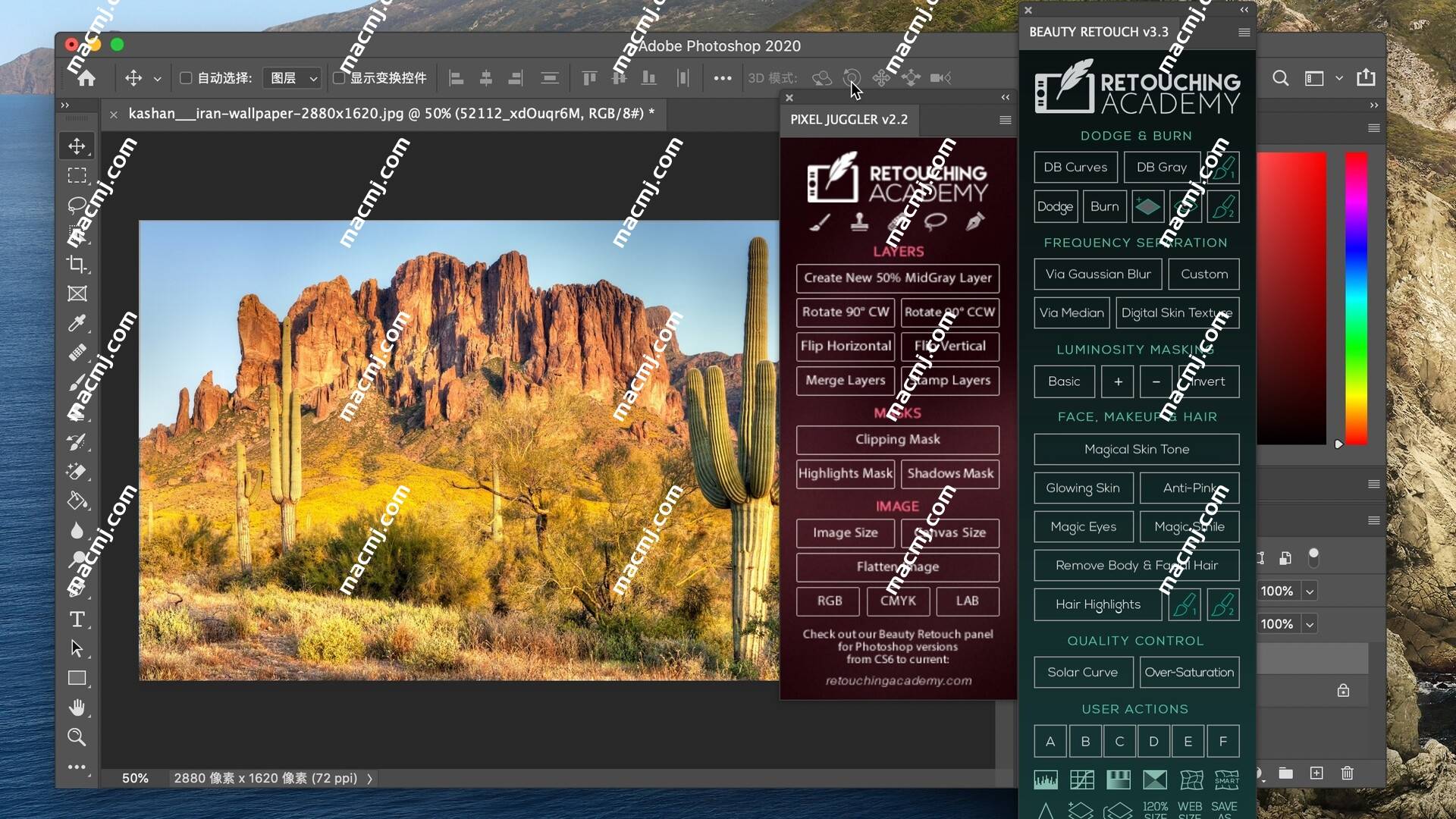The height and width of the screenshot is (819, 1456).
Task: Click Hair Highlights brush 1 icon
Action: [1184, 604]
